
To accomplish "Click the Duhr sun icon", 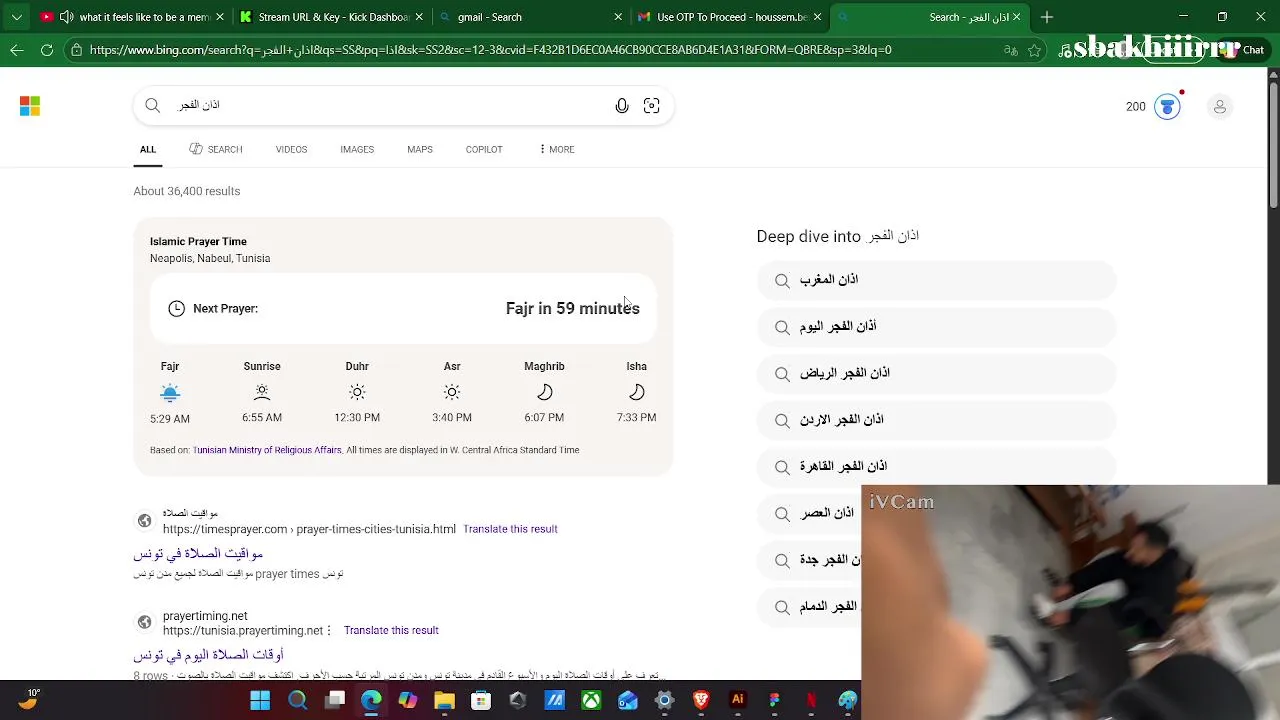I will pos(357,392).
